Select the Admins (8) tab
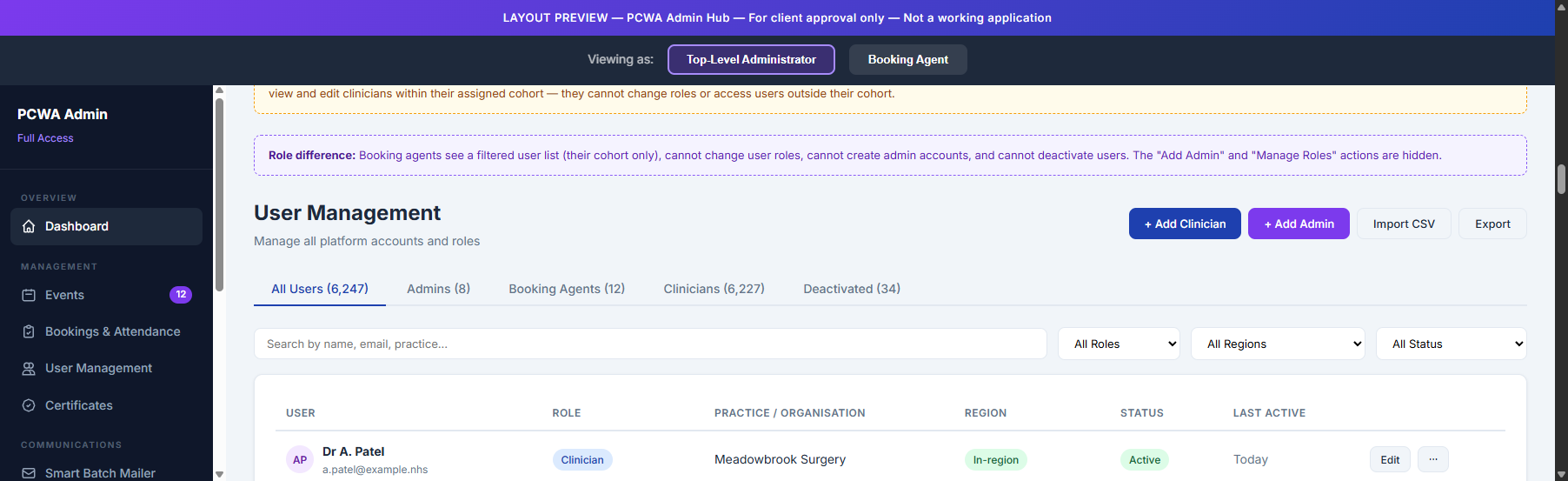 [438, 289]
